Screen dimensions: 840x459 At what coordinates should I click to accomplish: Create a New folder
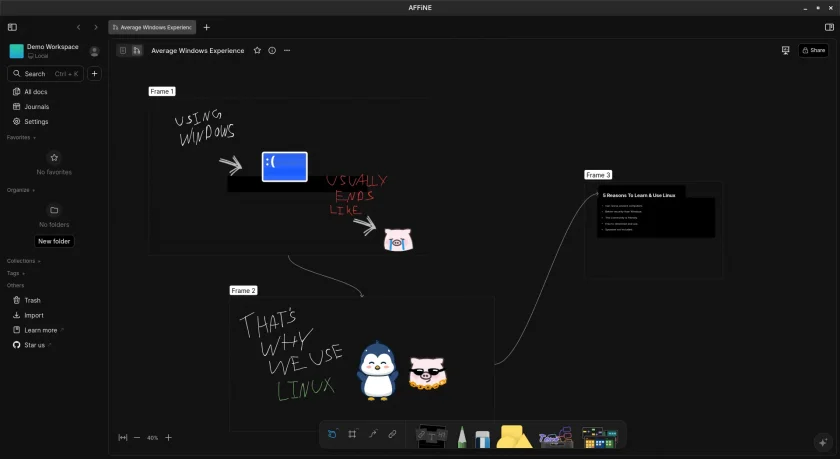click(x=54, y=241)
